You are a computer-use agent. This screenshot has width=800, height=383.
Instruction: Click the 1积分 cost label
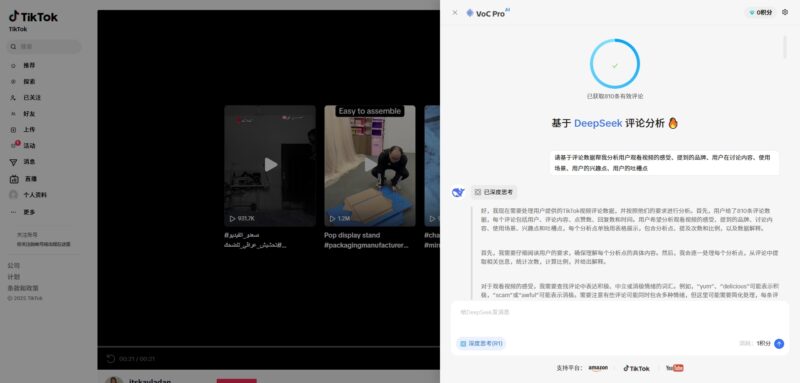(763, 344)
